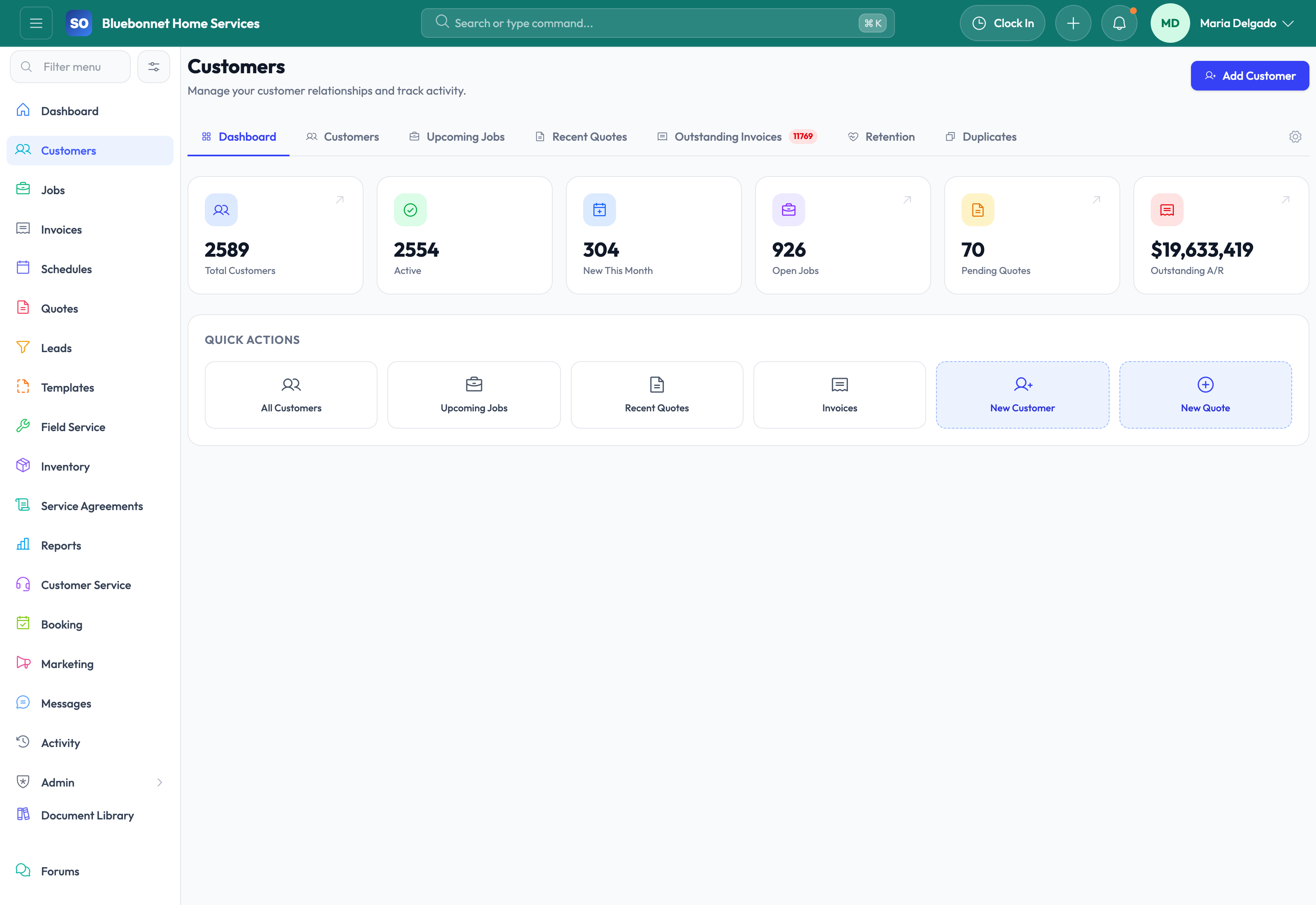
Task: Click the New Customer quick action
Action: pos(1022,394)
